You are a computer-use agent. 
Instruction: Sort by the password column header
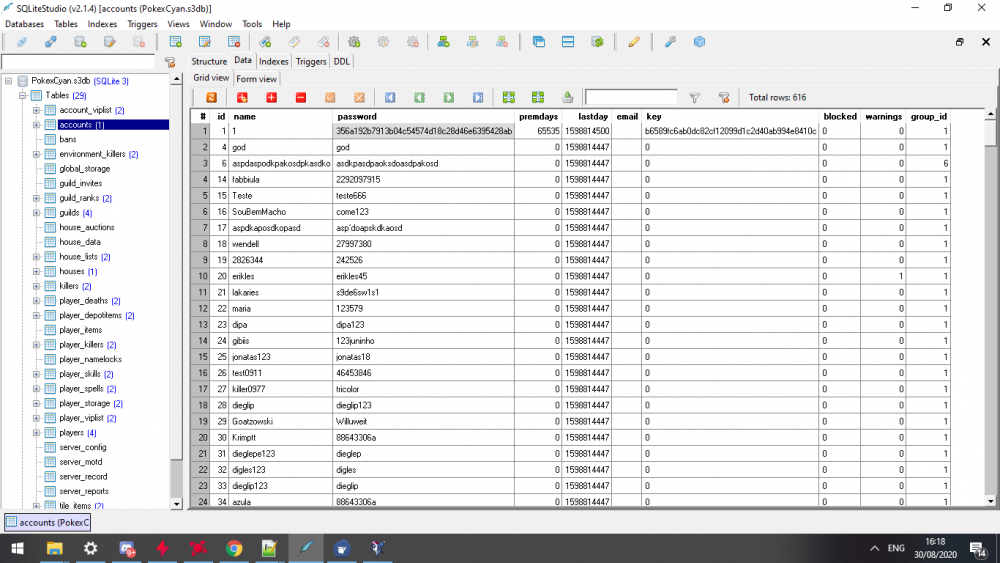423,117
